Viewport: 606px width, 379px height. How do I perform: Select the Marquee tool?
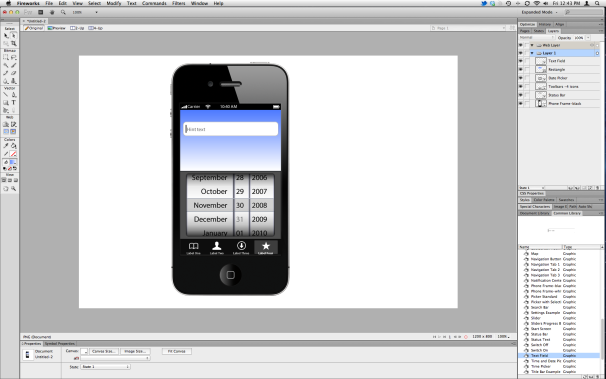(x=6, y=57)
